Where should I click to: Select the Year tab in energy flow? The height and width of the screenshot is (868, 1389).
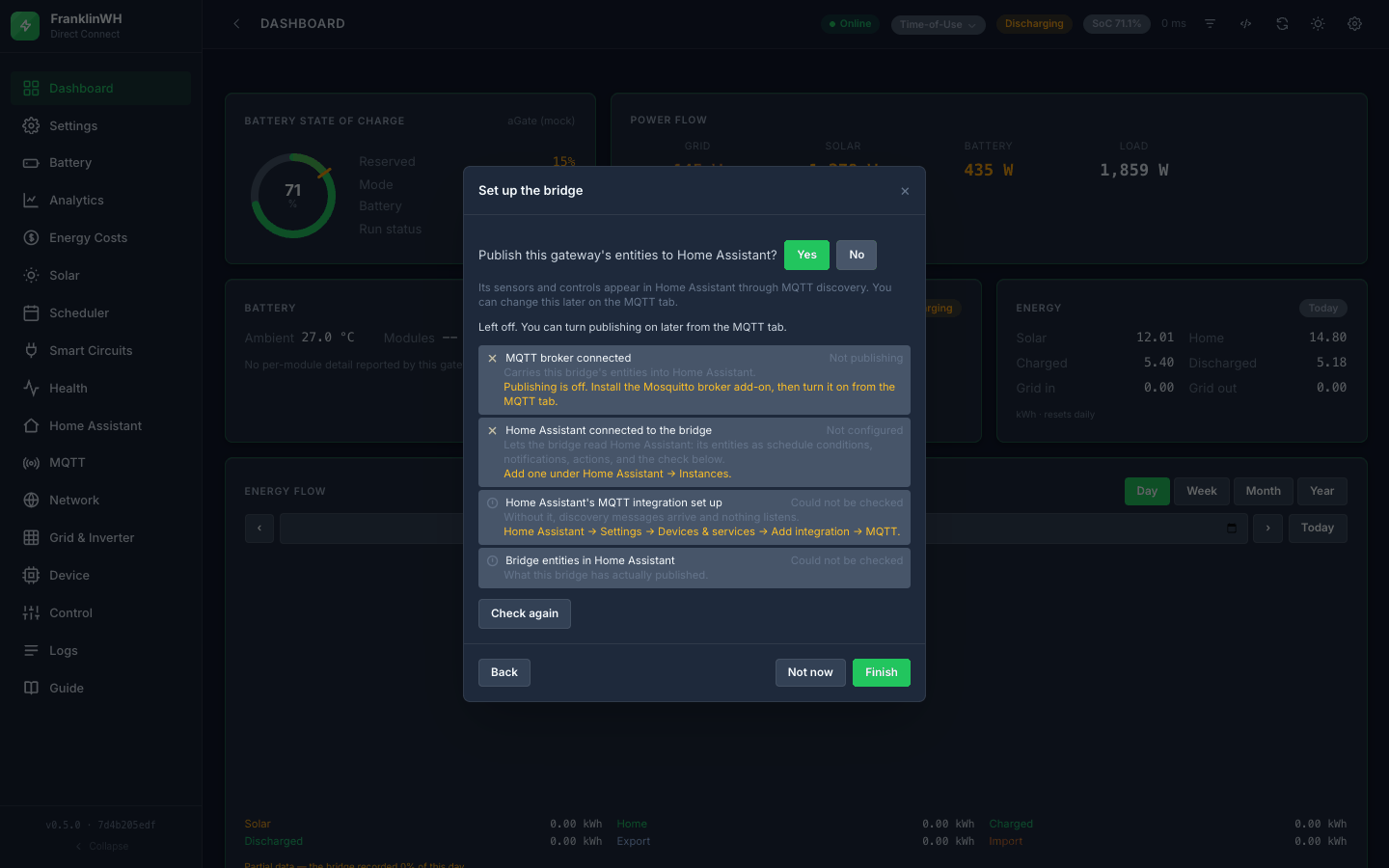point(1321,491)
